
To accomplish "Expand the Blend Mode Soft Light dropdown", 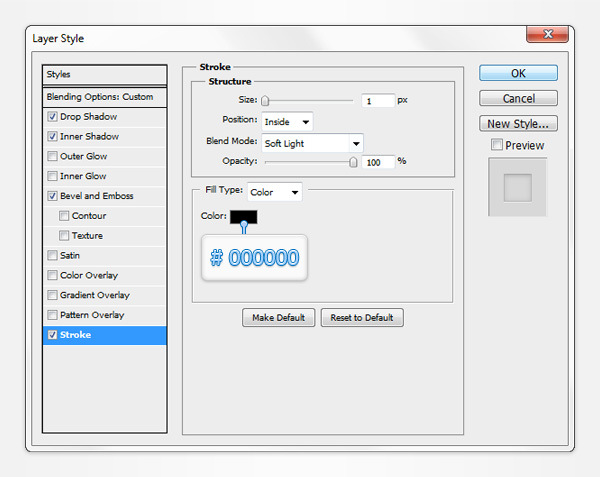I will pos(312,143).
